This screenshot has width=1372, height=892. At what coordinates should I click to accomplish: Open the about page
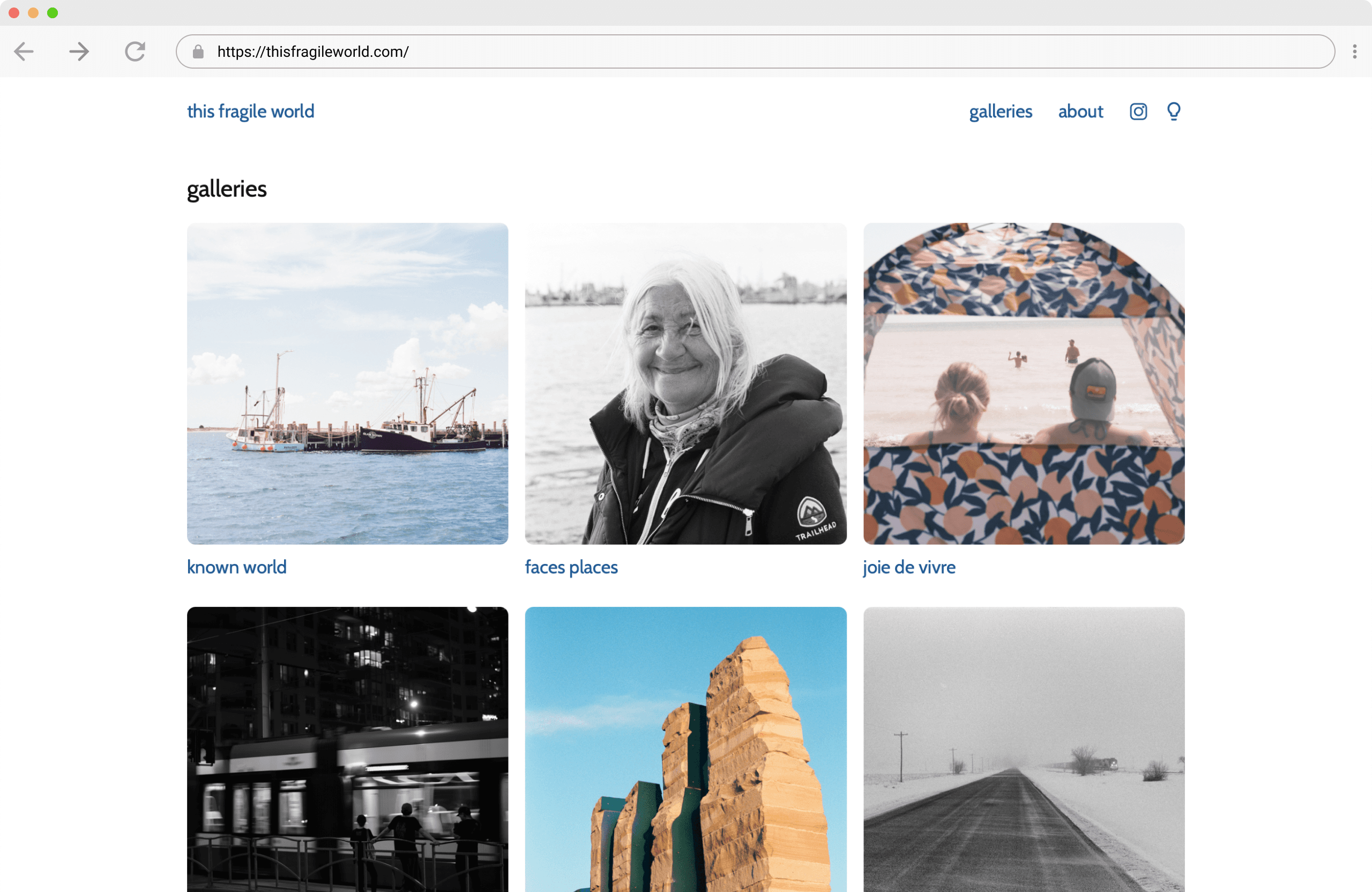(x=1080, y=111)
